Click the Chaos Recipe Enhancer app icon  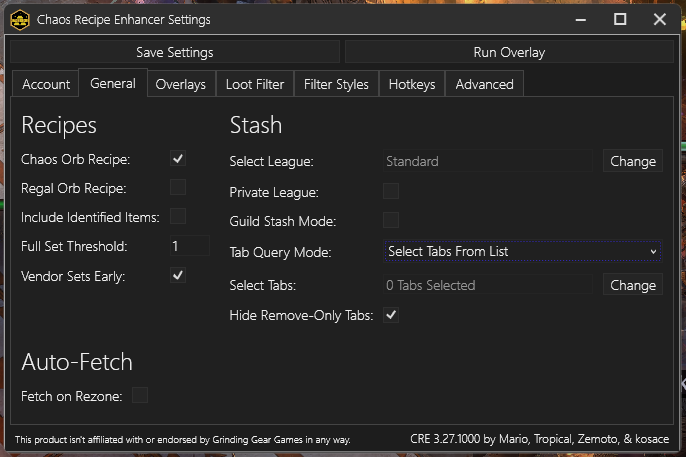19,19
